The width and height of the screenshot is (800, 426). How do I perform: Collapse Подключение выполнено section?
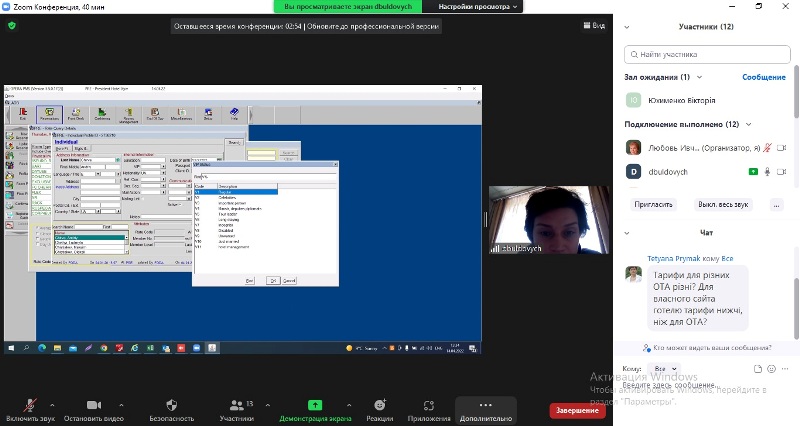coord(748,124)
